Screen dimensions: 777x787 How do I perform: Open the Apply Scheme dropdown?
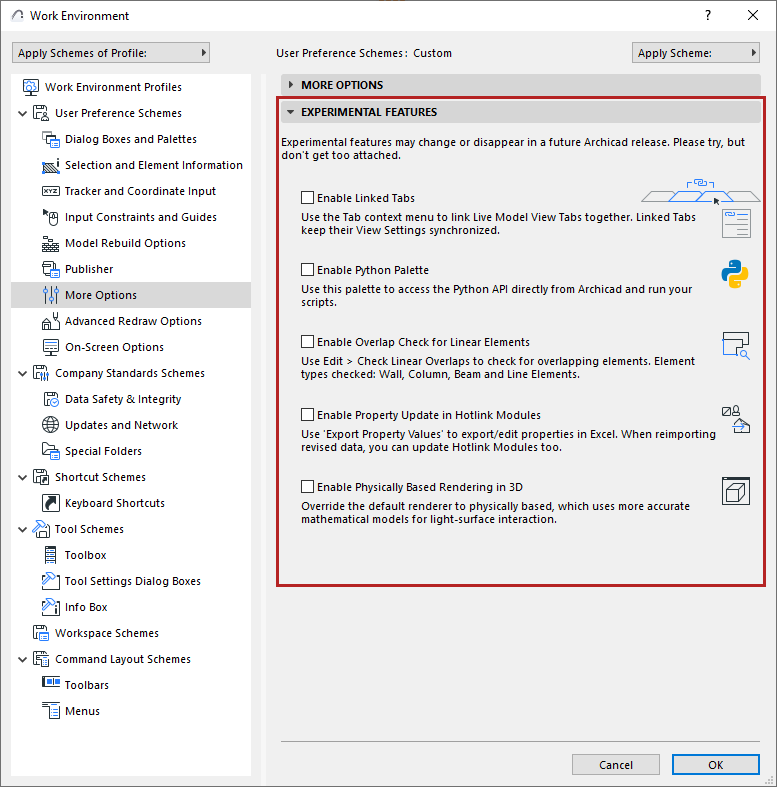tap(696, 53)
